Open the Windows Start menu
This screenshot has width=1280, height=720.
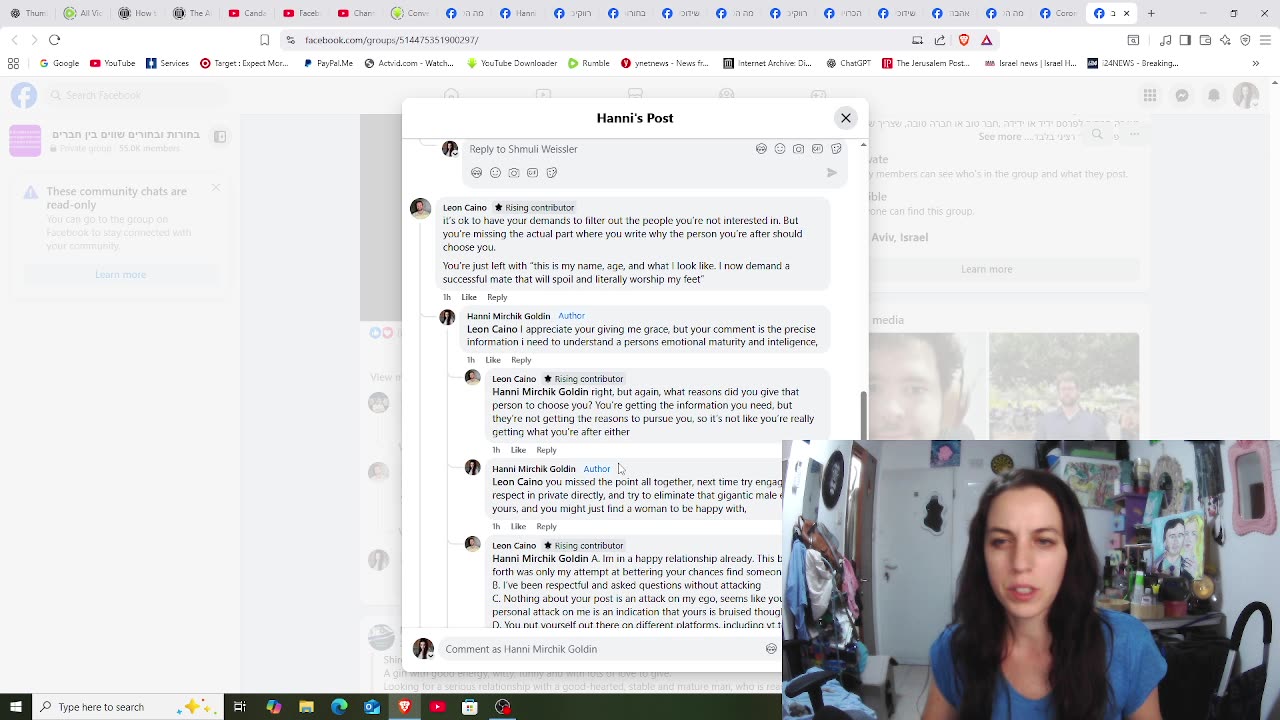15,707
